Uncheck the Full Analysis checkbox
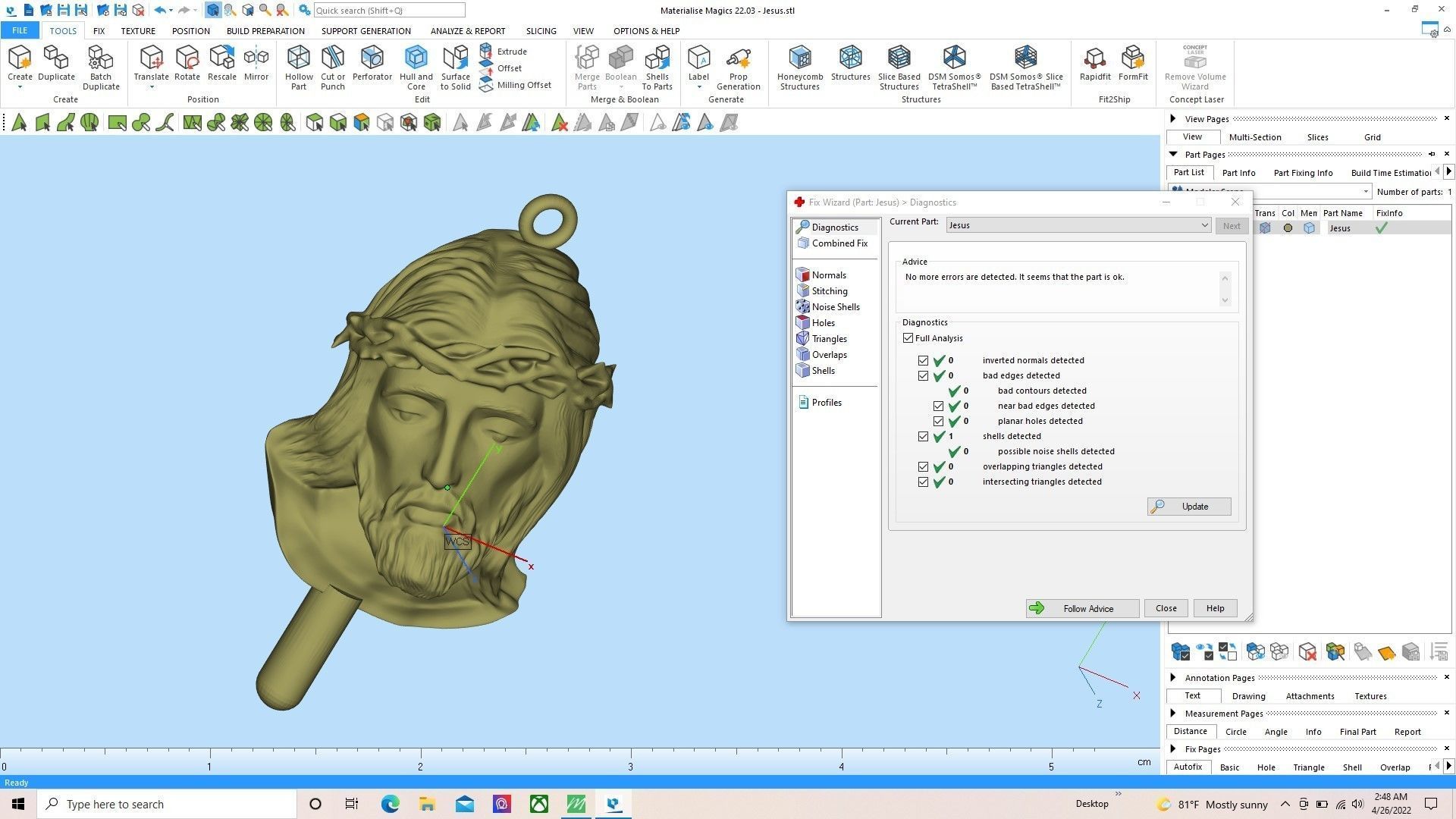The image size is (1456, 819). click(908, 338)
